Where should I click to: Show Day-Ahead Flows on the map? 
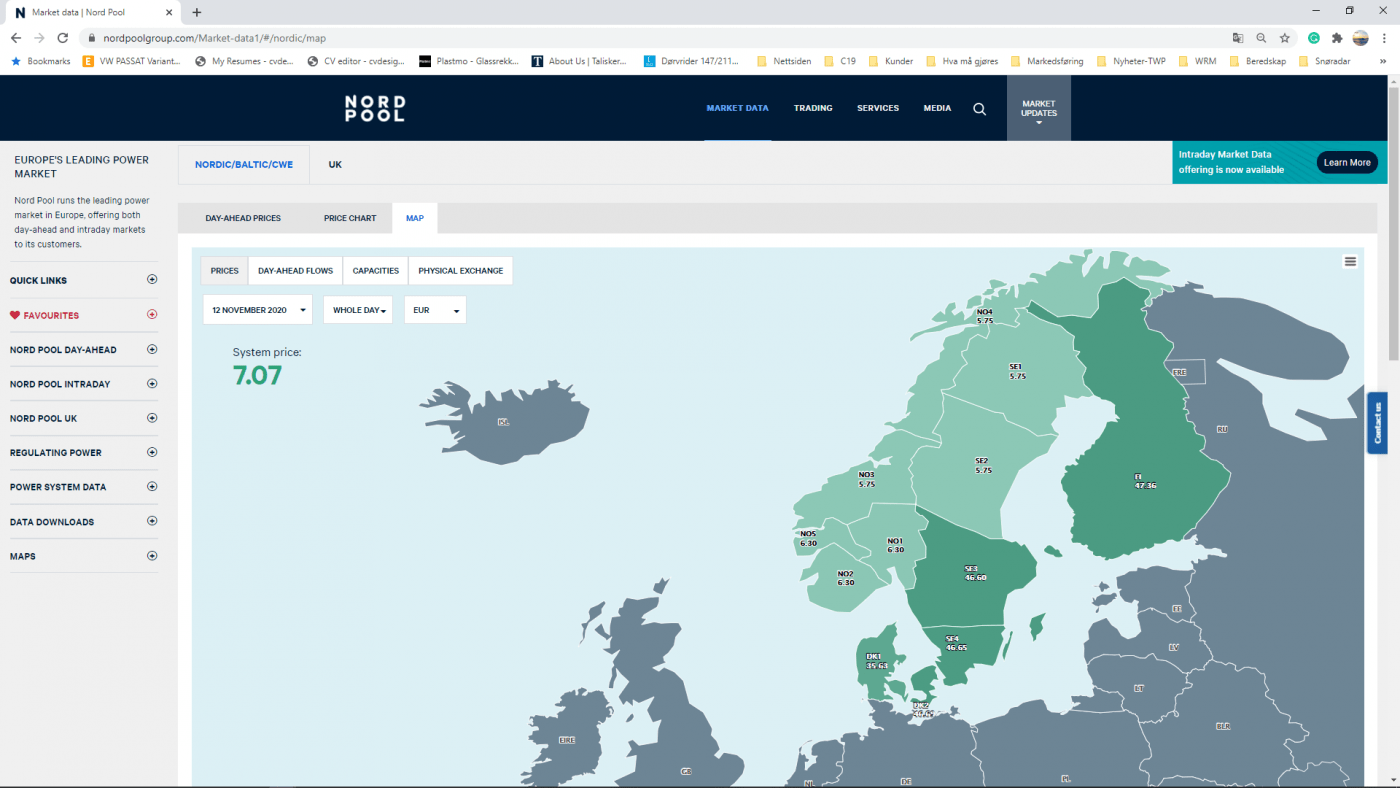pos(295,271)
